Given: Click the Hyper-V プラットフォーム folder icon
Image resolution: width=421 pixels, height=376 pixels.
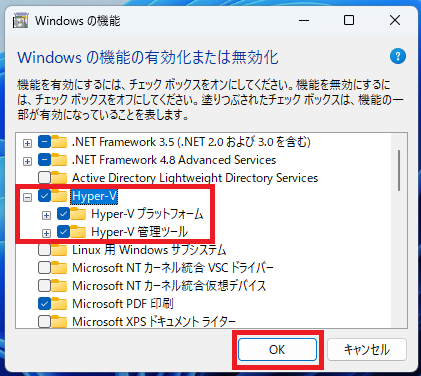Looking at the screenshot, I should tap(78, 214).
